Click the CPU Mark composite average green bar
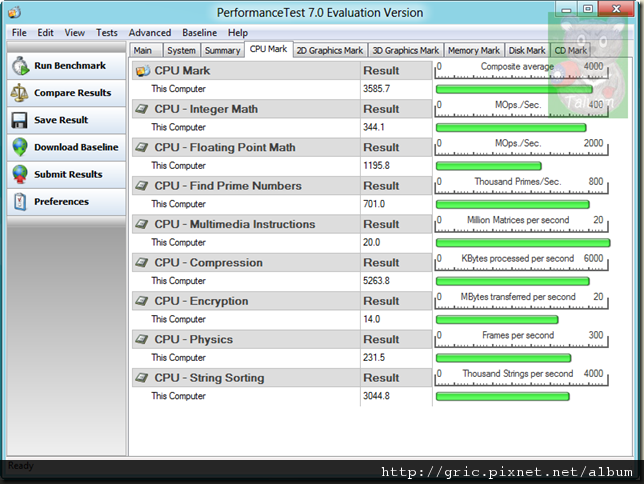644x484 pixels. 514,89
